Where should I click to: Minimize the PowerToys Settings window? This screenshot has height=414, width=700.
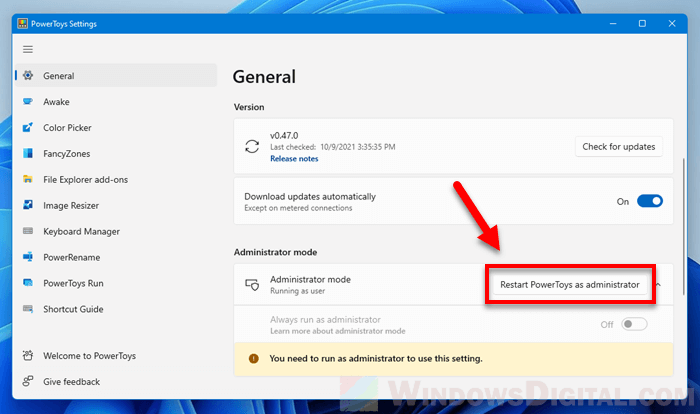tap(613, 24)
